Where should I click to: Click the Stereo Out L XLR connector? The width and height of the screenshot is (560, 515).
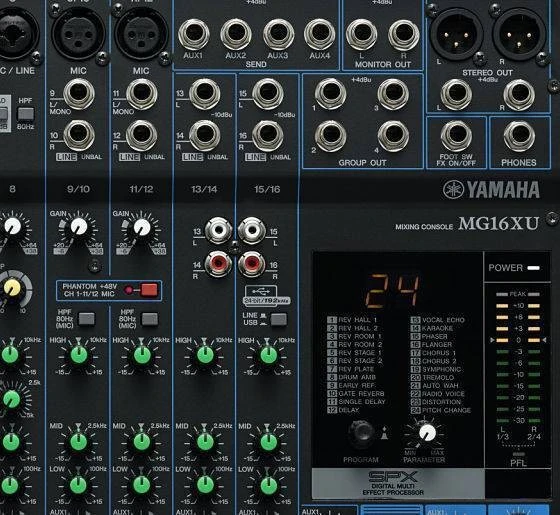point(456,35)
